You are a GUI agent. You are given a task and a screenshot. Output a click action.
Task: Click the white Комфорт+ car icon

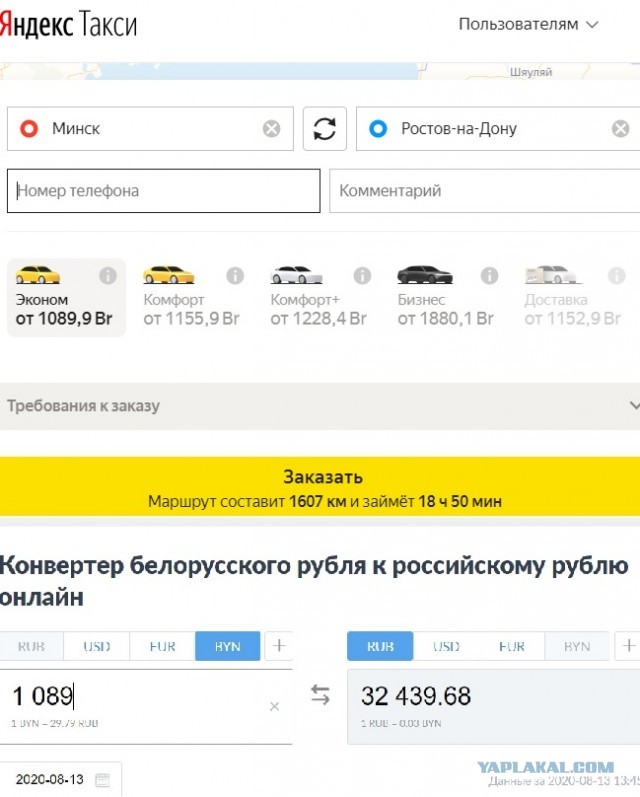296,274
